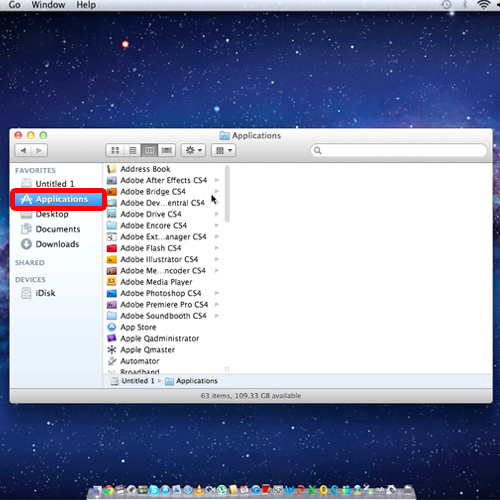The image size is (500, 500).
Task: Expand the Adobe Me...ncoder CS4 arrow
Action: coord(217,271)
